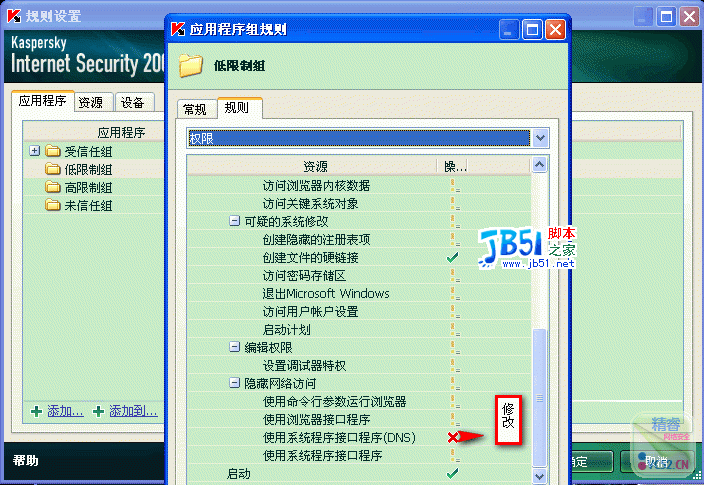Select the 退出Microsoft Windows row
The image size is (704, 485).
(359, 293)
